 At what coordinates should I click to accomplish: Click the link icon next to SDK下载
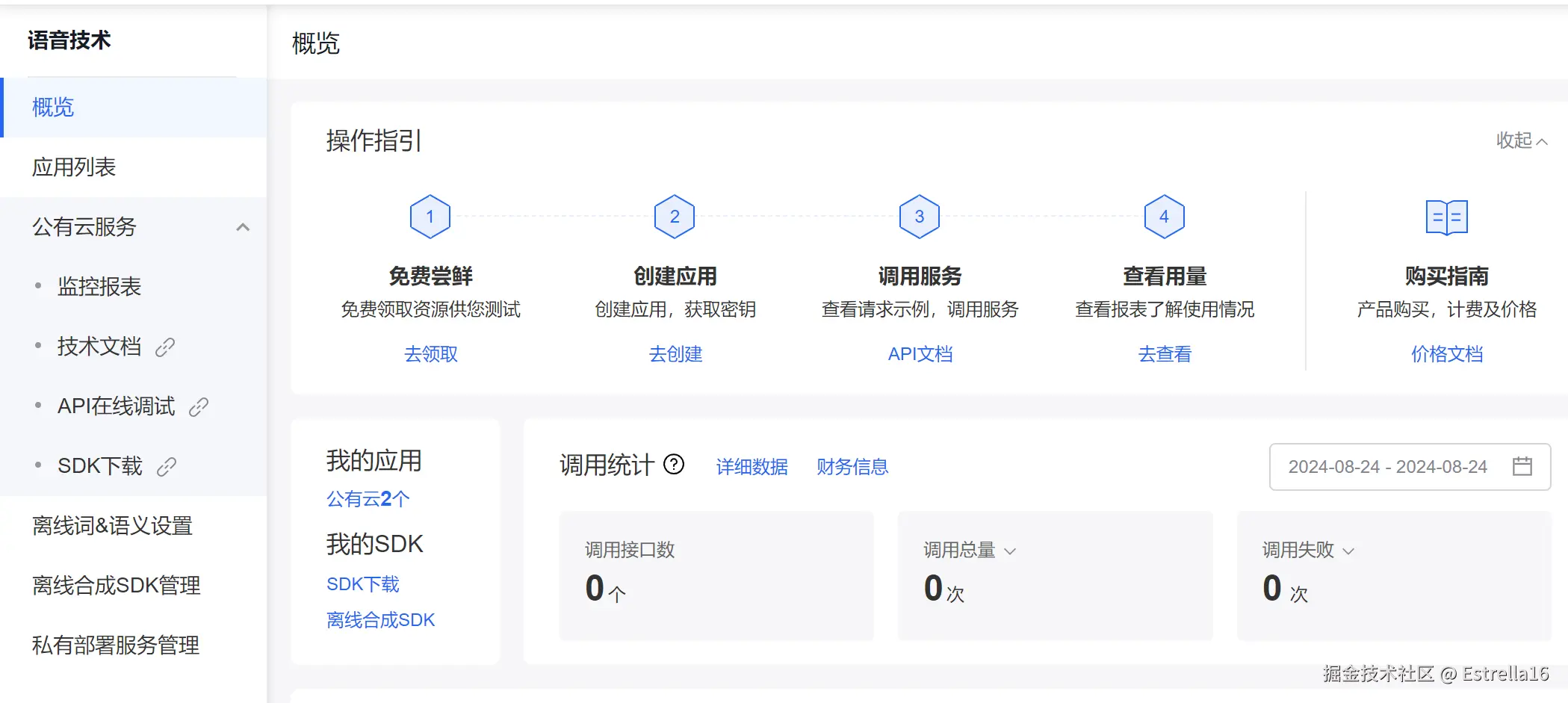click(167, 466)
